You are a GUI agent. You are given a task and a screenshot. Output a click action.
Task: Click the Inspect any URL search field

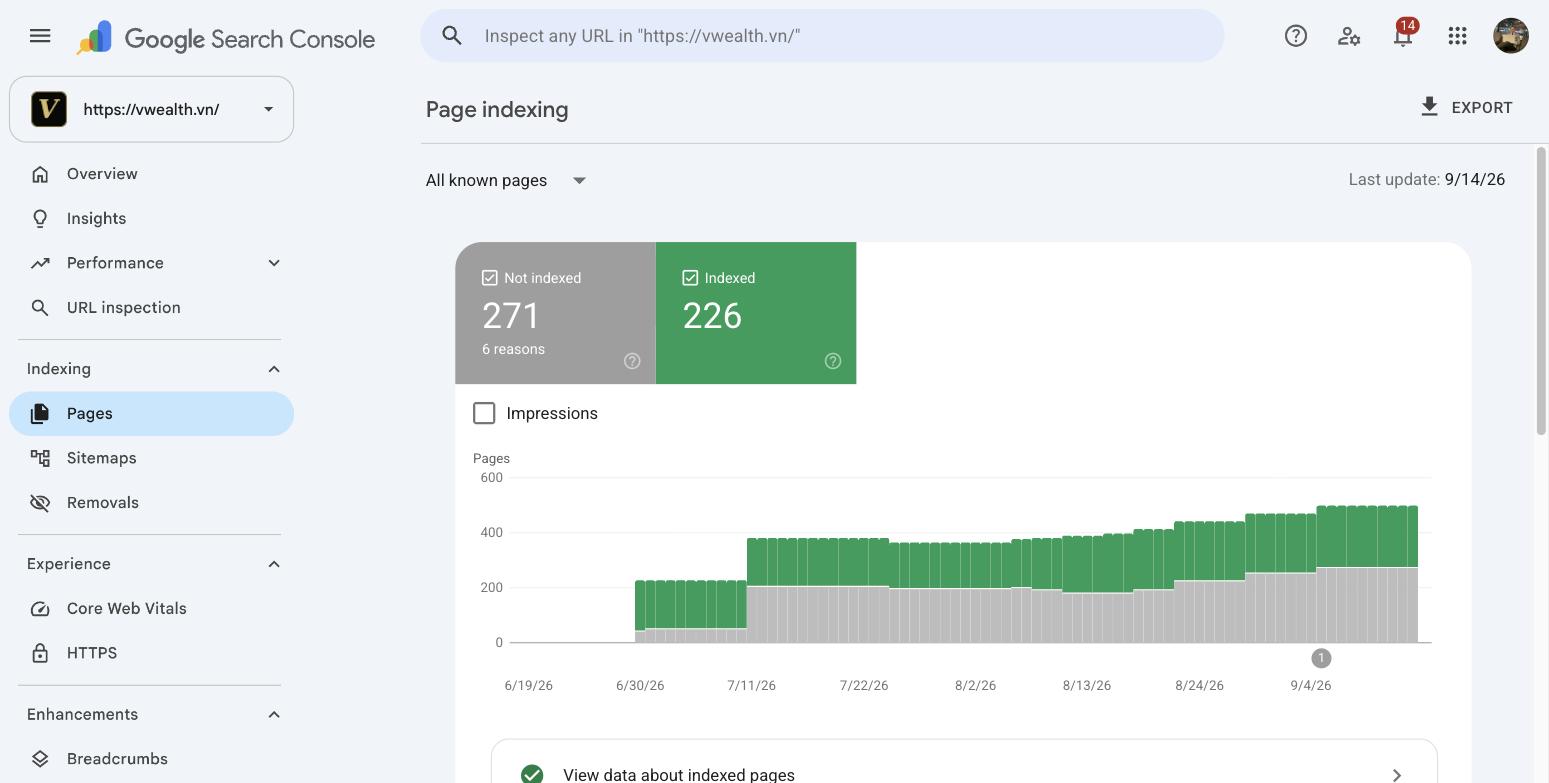(x=822, y=36)
